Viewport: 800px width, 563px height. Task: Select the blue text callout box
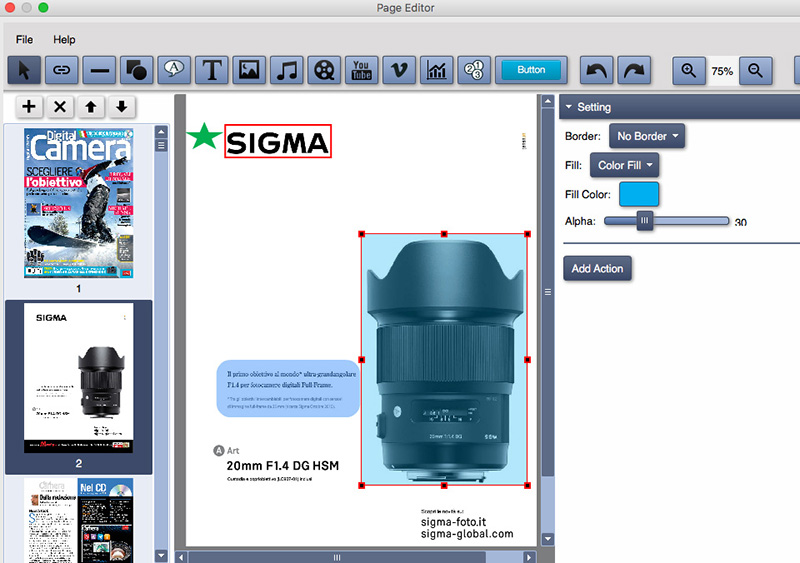click(x=289, y=388)
